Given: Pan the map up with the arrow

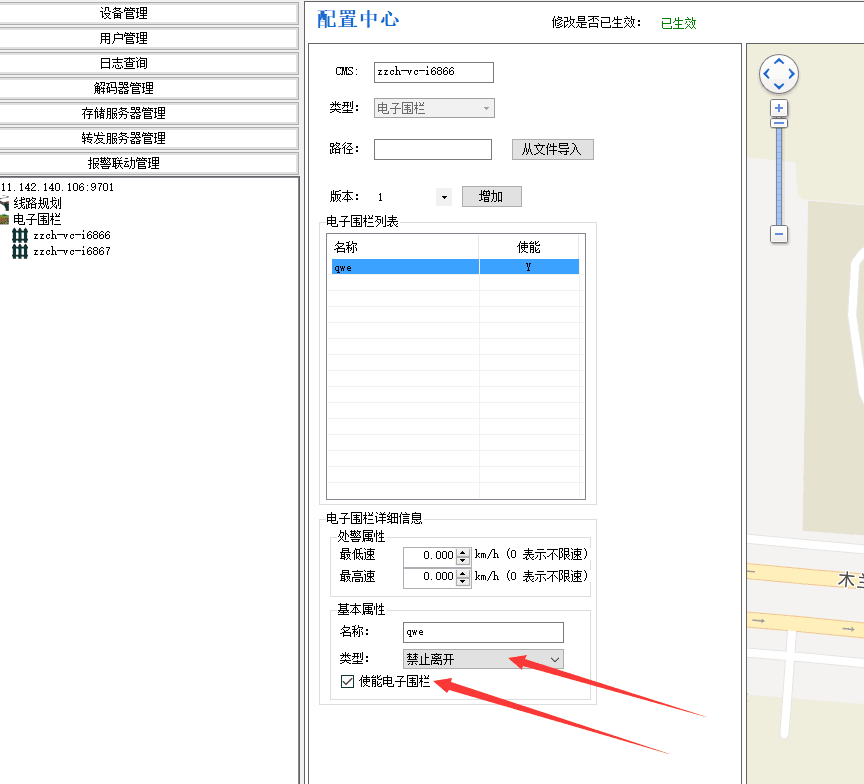Looking at the screenshot, I should [x=779, y=63].
